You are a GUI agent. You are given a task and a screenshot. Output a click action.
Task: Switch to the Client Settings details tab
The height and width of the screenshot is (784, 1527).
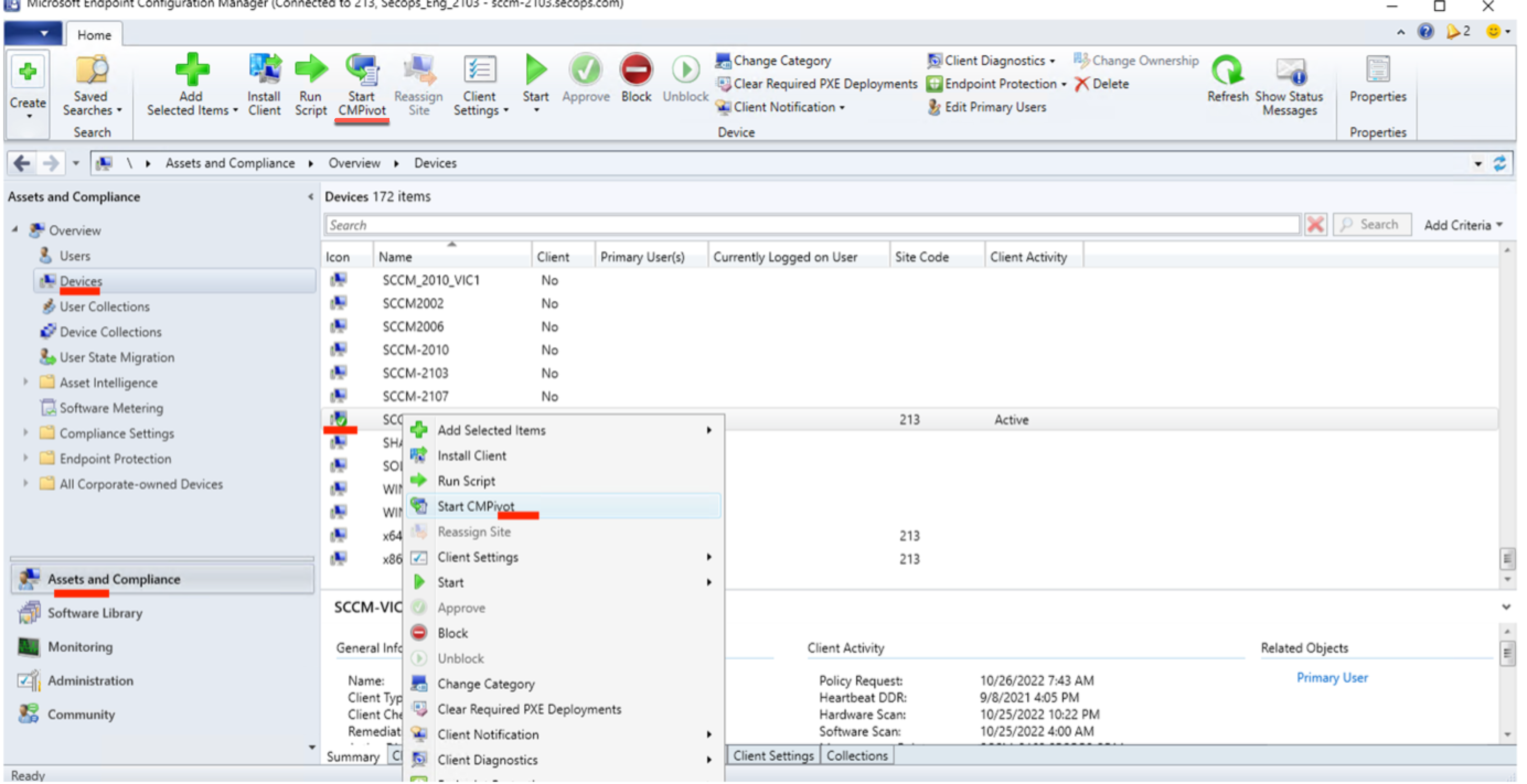pyautogui.click(x=773, y=756)
